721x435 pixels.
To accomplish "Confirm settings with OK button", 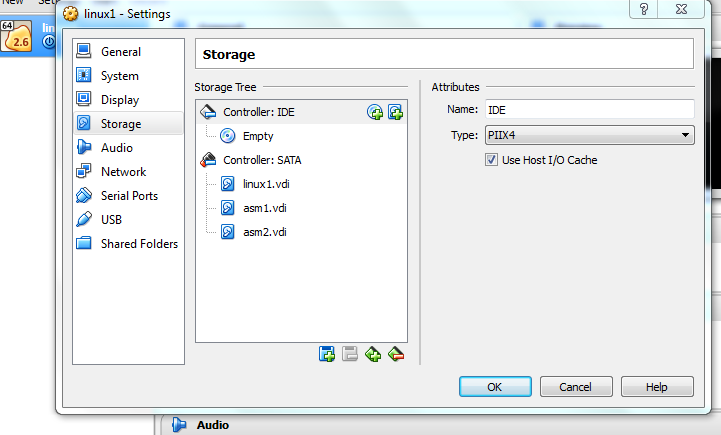I will [x=495, y=387].
